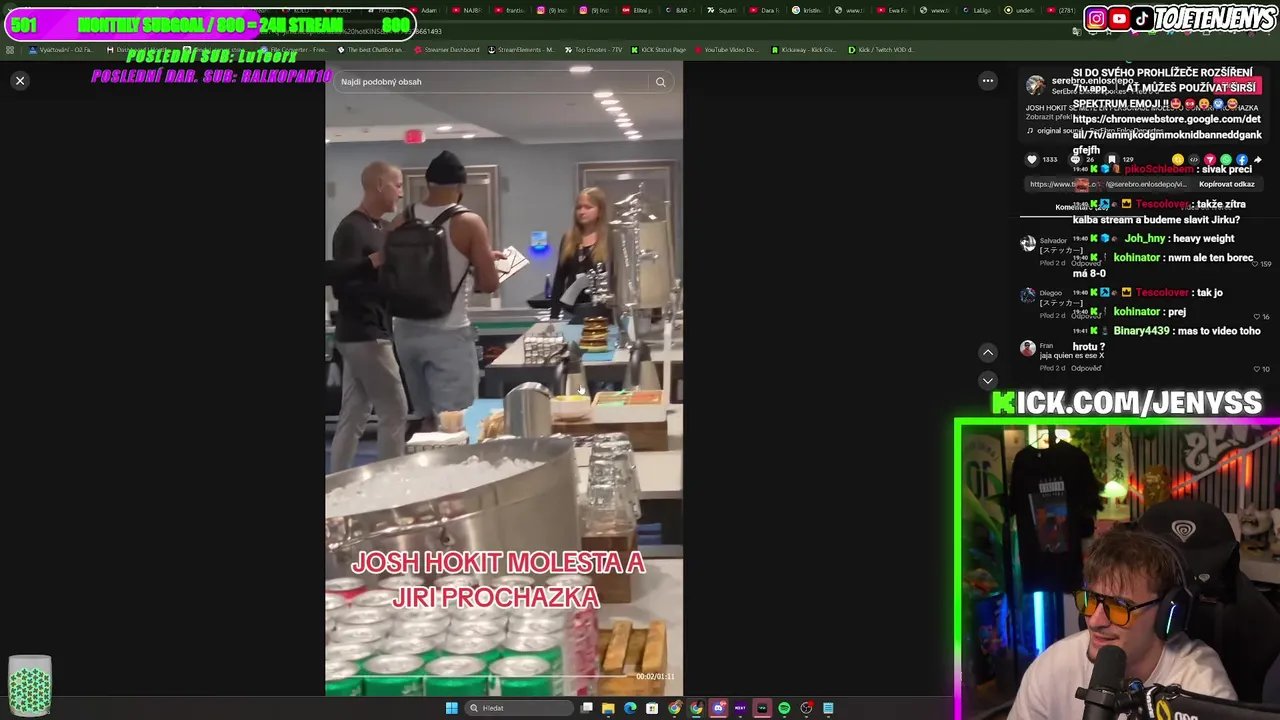Click the share arrow icon
Viewport: 1280px width, 720px height.
click(x=1258, y=159)
